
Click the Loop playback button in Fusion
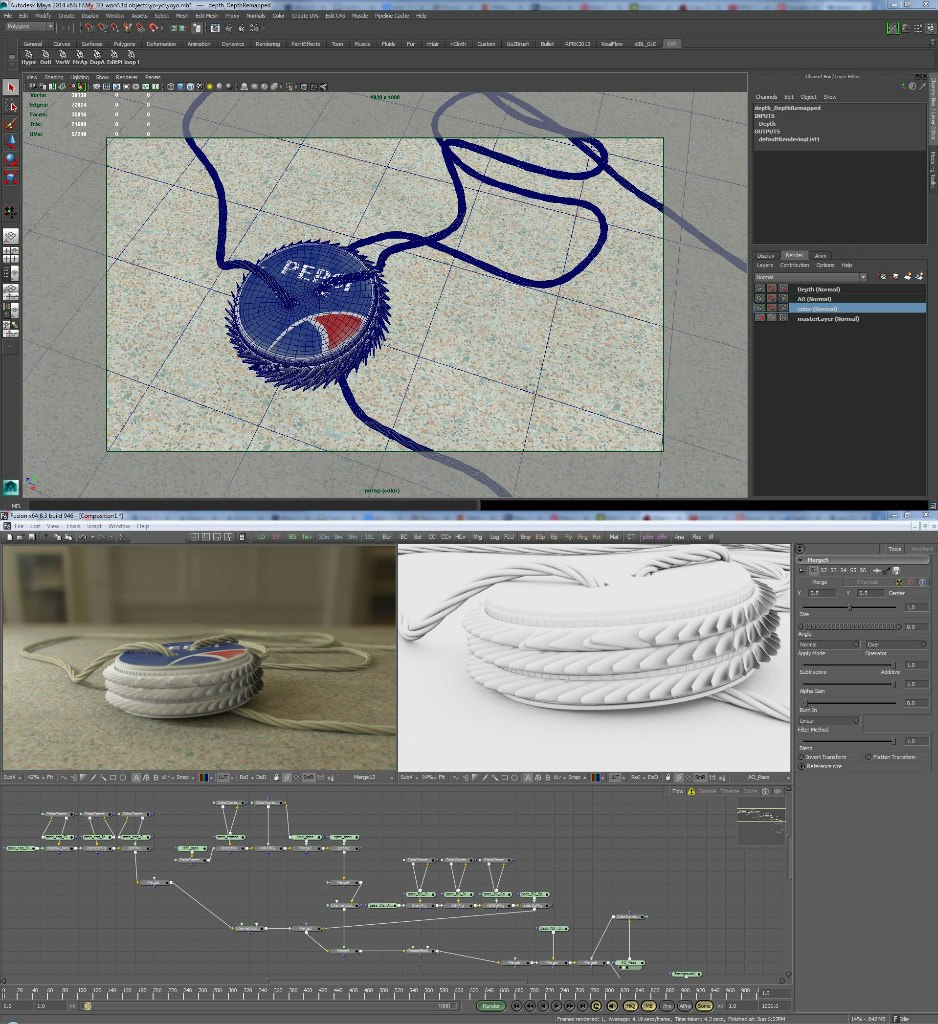[x=596, y=1006]
